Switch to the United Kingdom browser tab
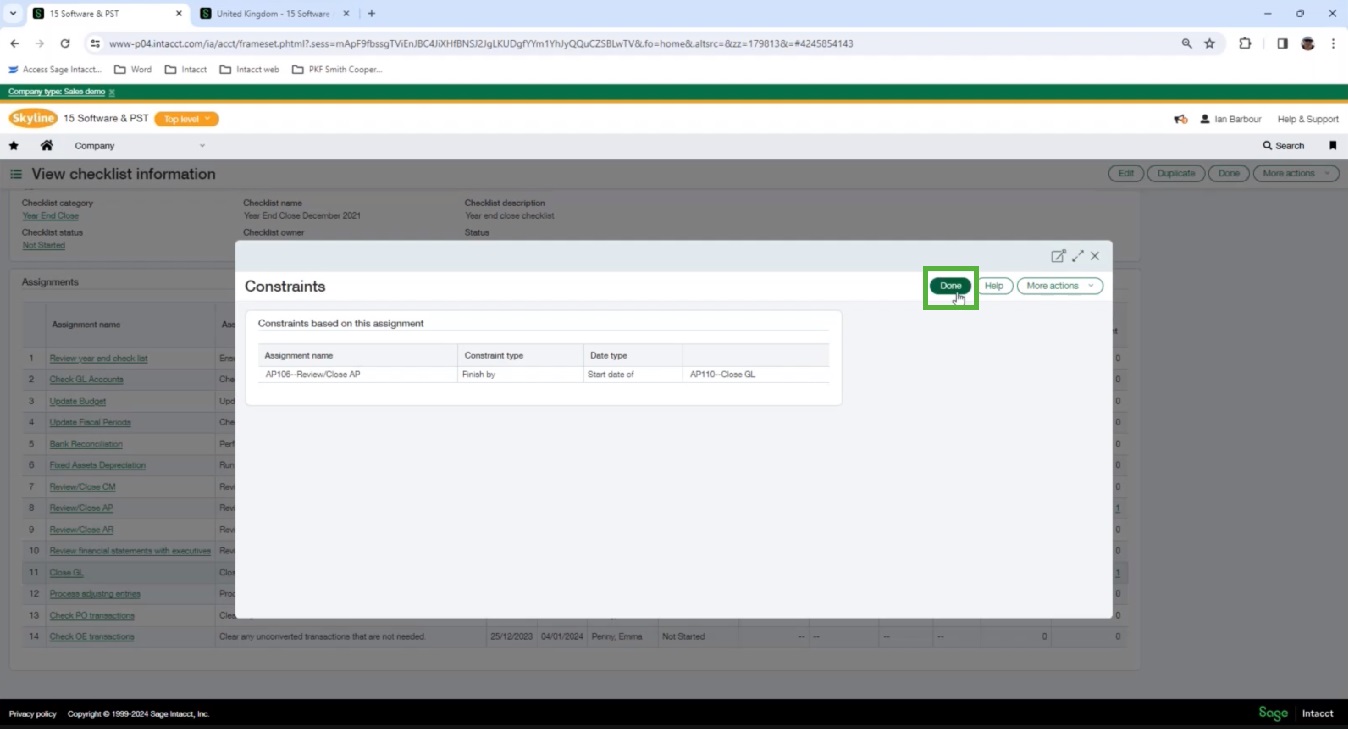This screenshot has height=729, width=1348. (x=270, y=14)
